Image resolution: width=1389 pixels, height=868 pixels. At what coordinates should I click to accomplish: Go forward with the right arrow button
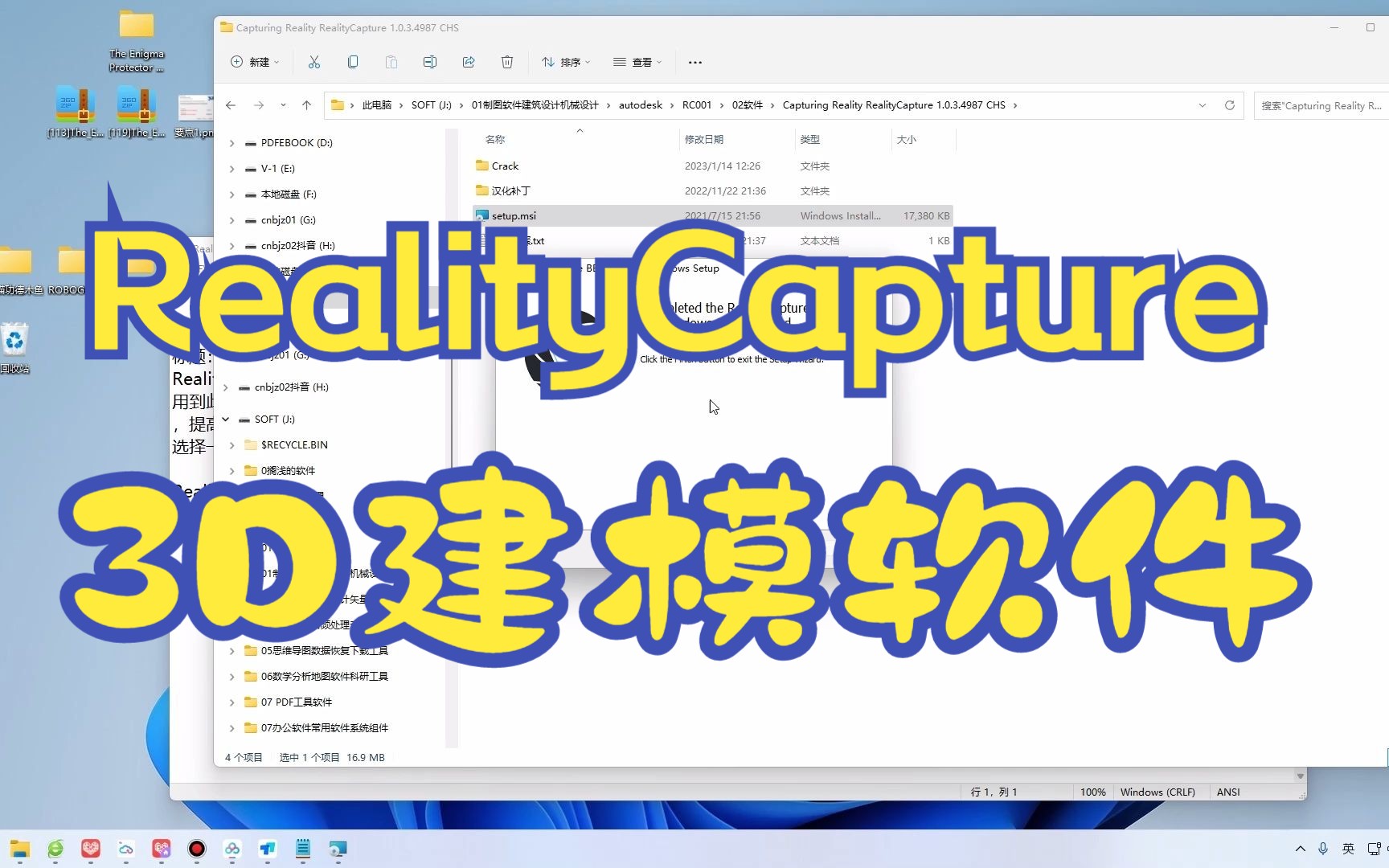[258, 105]
